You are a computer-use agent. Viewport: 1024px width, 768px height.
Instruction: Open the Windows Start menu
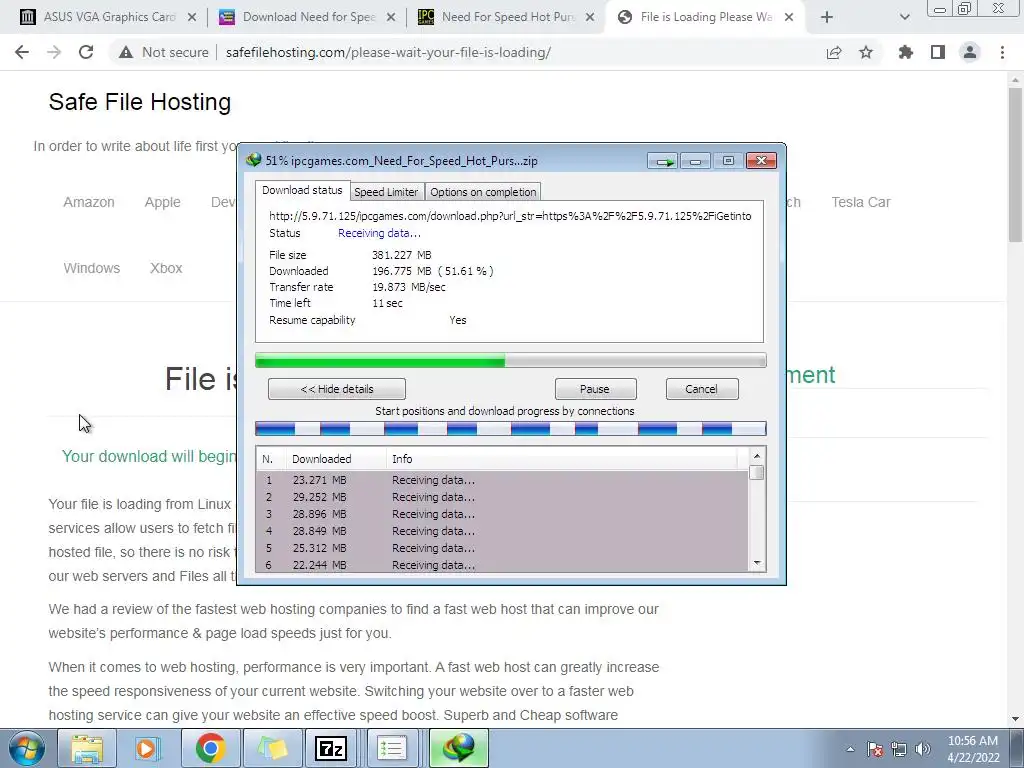[26, 748]
